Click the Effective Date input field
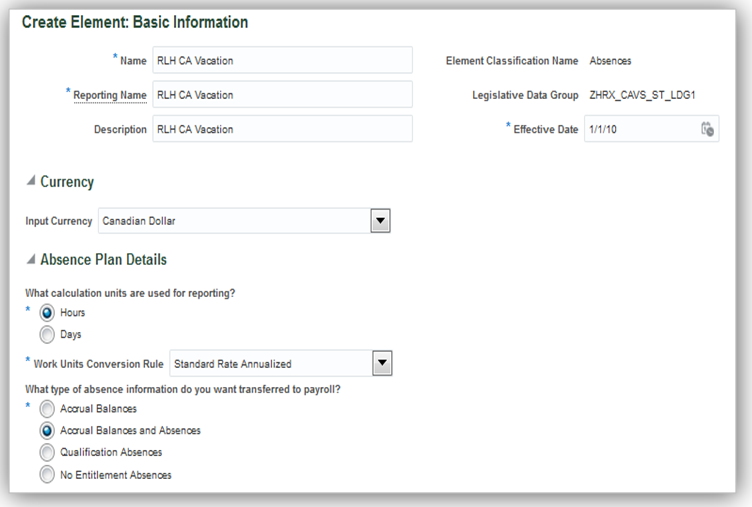 [x=638, y=129]
